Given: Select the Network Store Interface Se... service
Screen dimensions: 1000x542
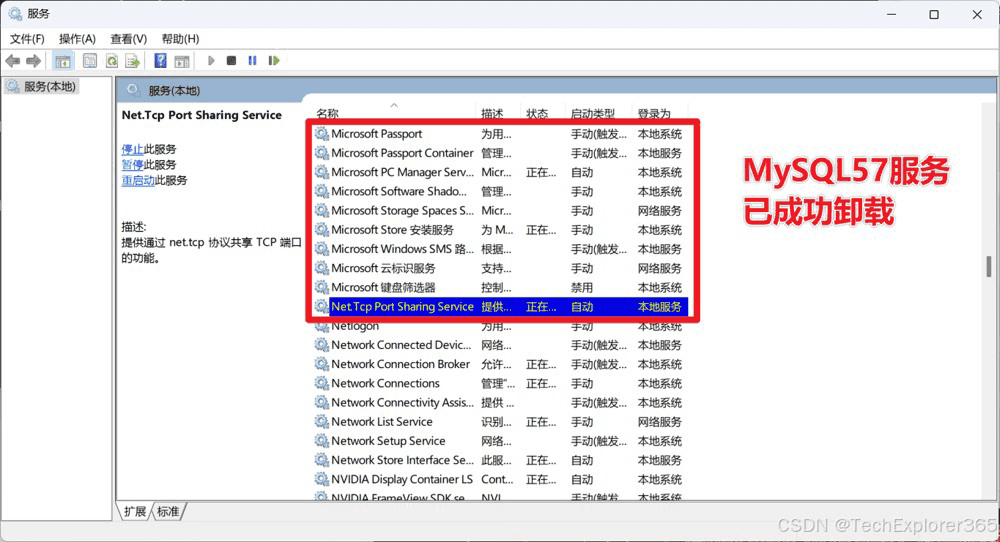Looking at the screenshot, I should 402,460.
